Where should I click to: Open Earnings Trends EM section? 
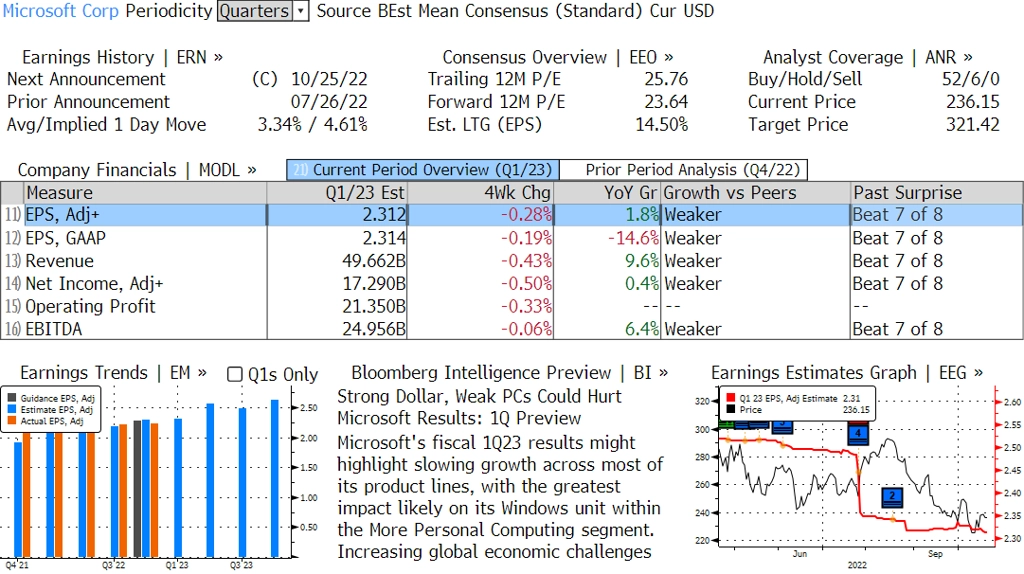pos(114,373)
